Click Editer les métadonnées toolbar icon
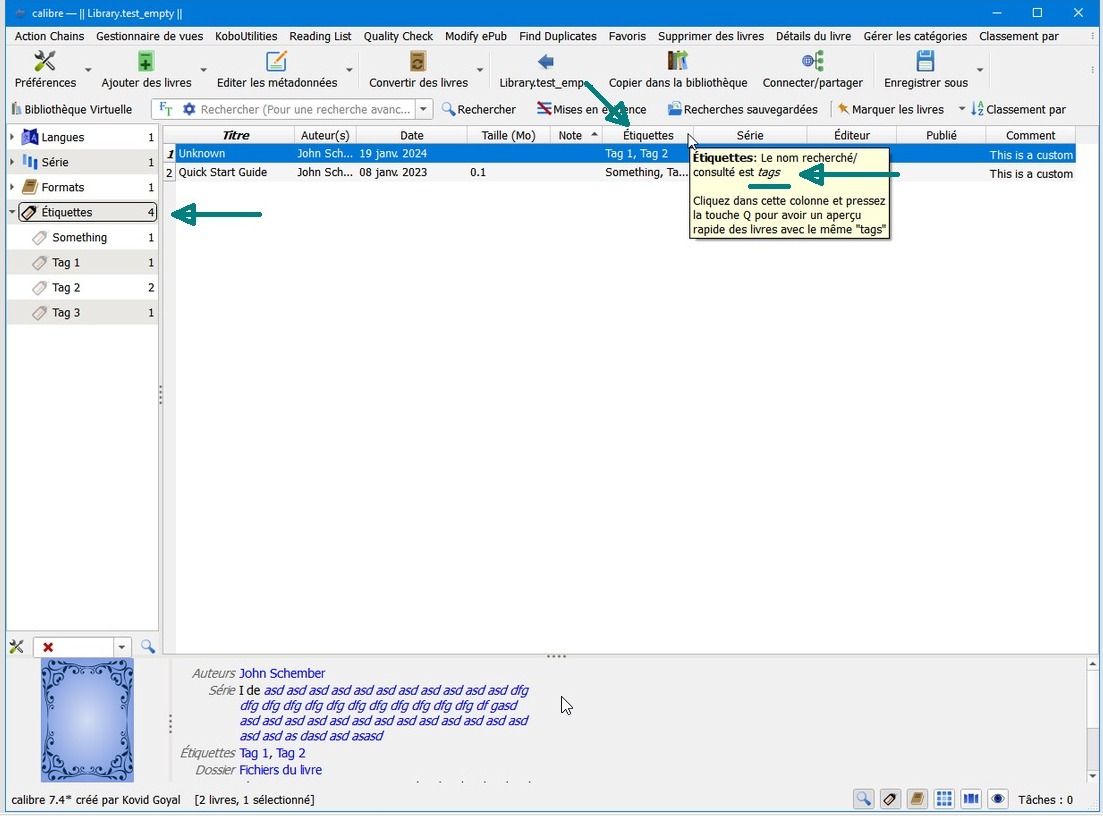 pos(276,62)
